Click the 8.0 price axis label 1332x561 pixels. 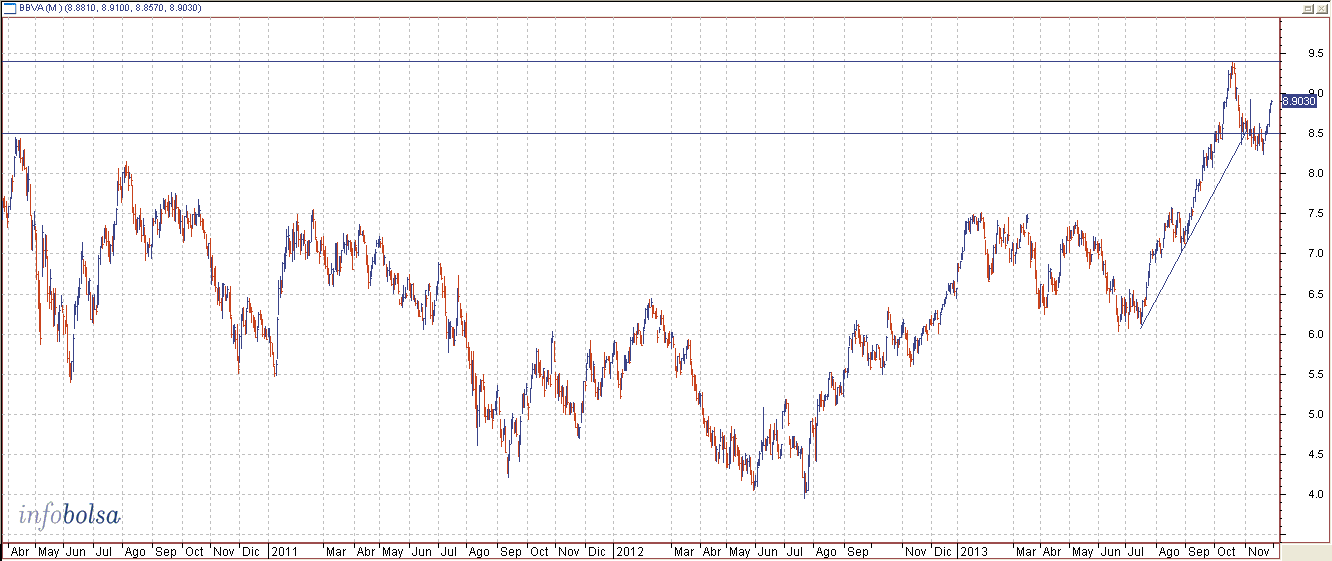(1315, 174)
